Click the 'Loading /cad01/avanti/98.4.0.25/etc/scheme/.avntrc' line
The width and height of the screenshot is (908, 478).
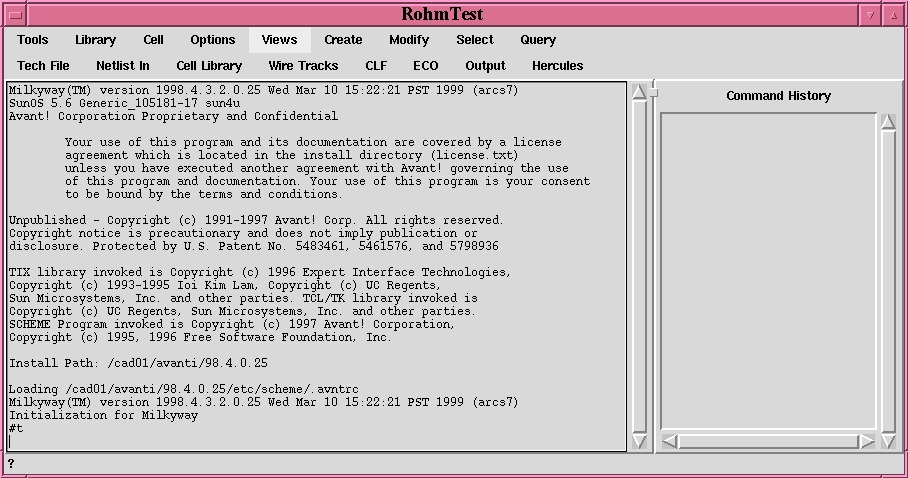point(184,389)
